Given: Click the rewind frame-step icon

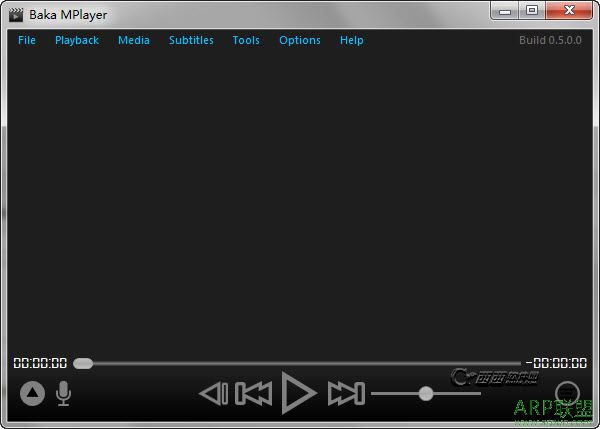Looking at the screenshot, I should pyautogui.click(x=214, y=393).
